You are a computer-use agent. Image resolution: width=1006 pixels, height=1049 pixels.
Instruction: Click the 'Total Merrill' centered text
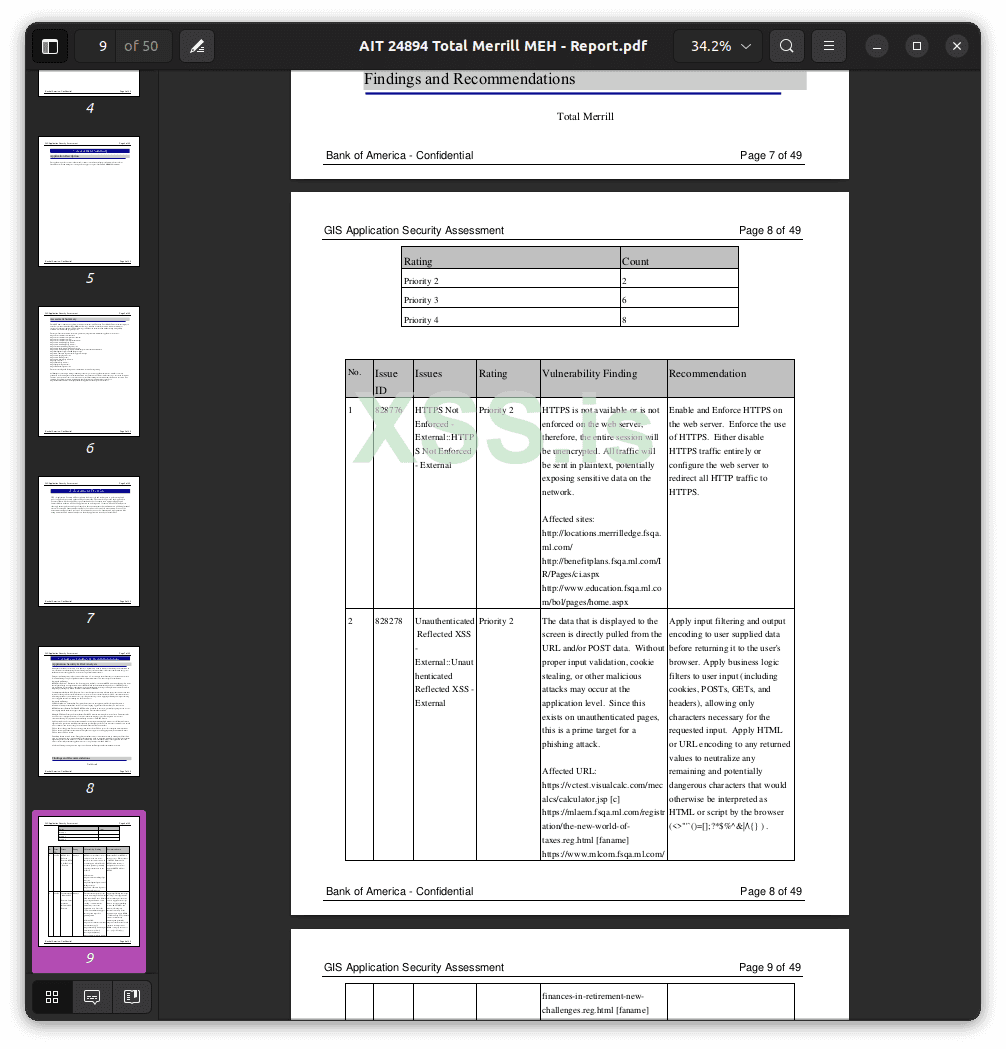click(585, 116)
